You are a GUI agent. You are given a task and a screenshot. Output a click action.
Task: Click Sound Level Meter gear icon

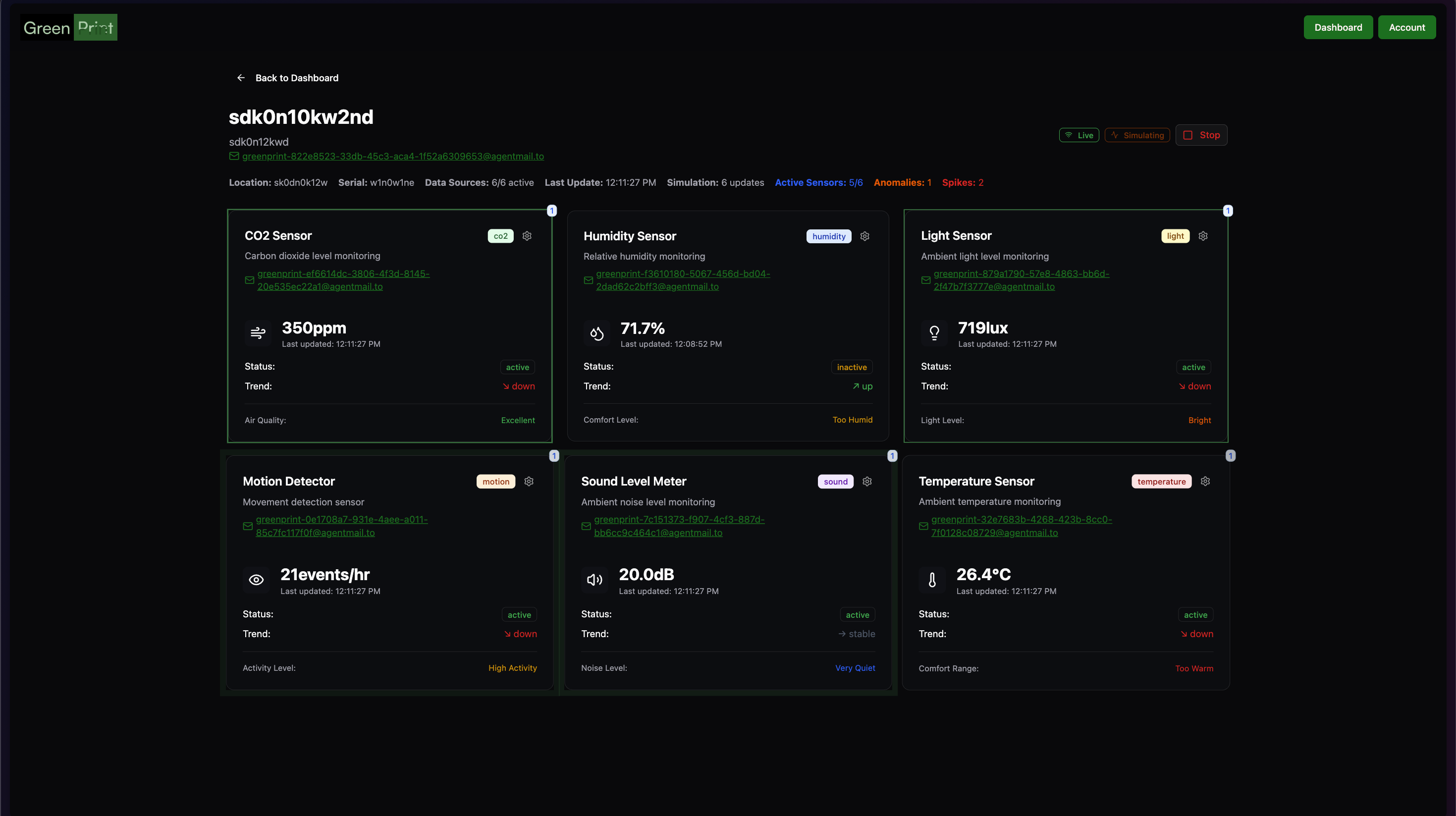tap(867, 481)
